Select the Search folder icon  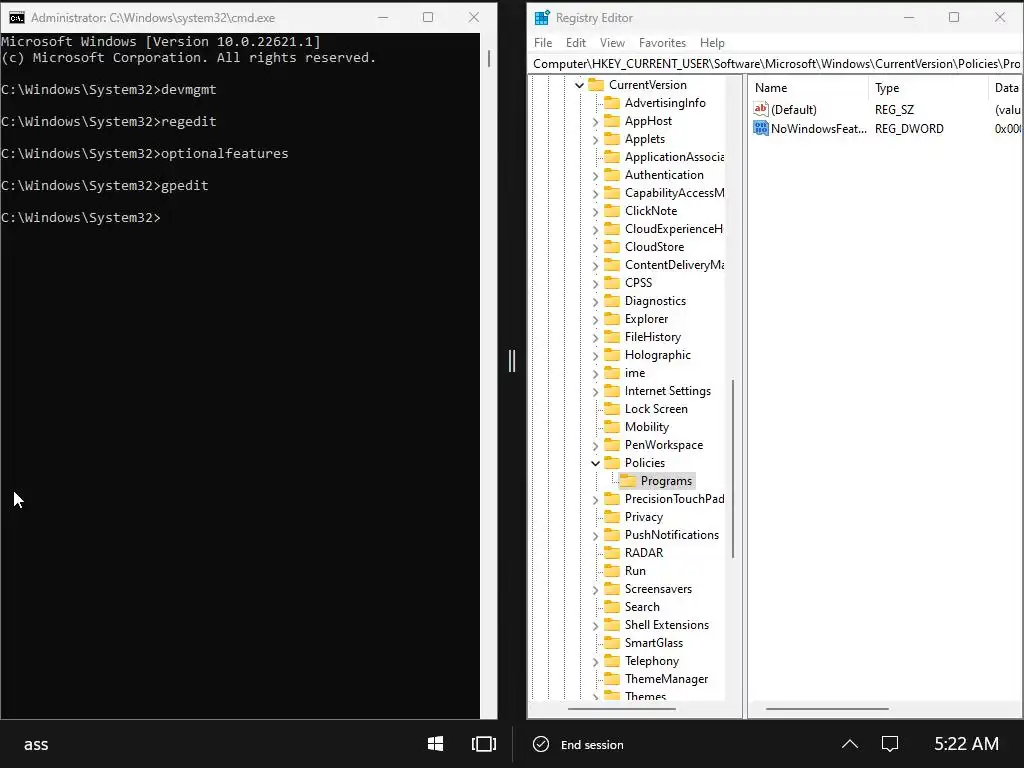click(x=612, y=607)
